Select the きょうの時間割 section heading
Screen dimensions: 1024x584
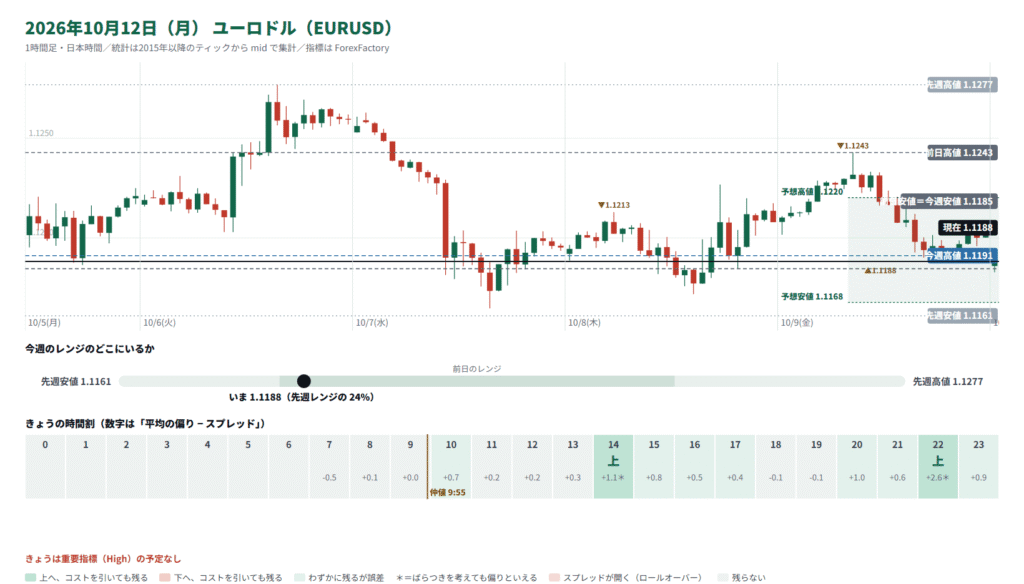146,424
